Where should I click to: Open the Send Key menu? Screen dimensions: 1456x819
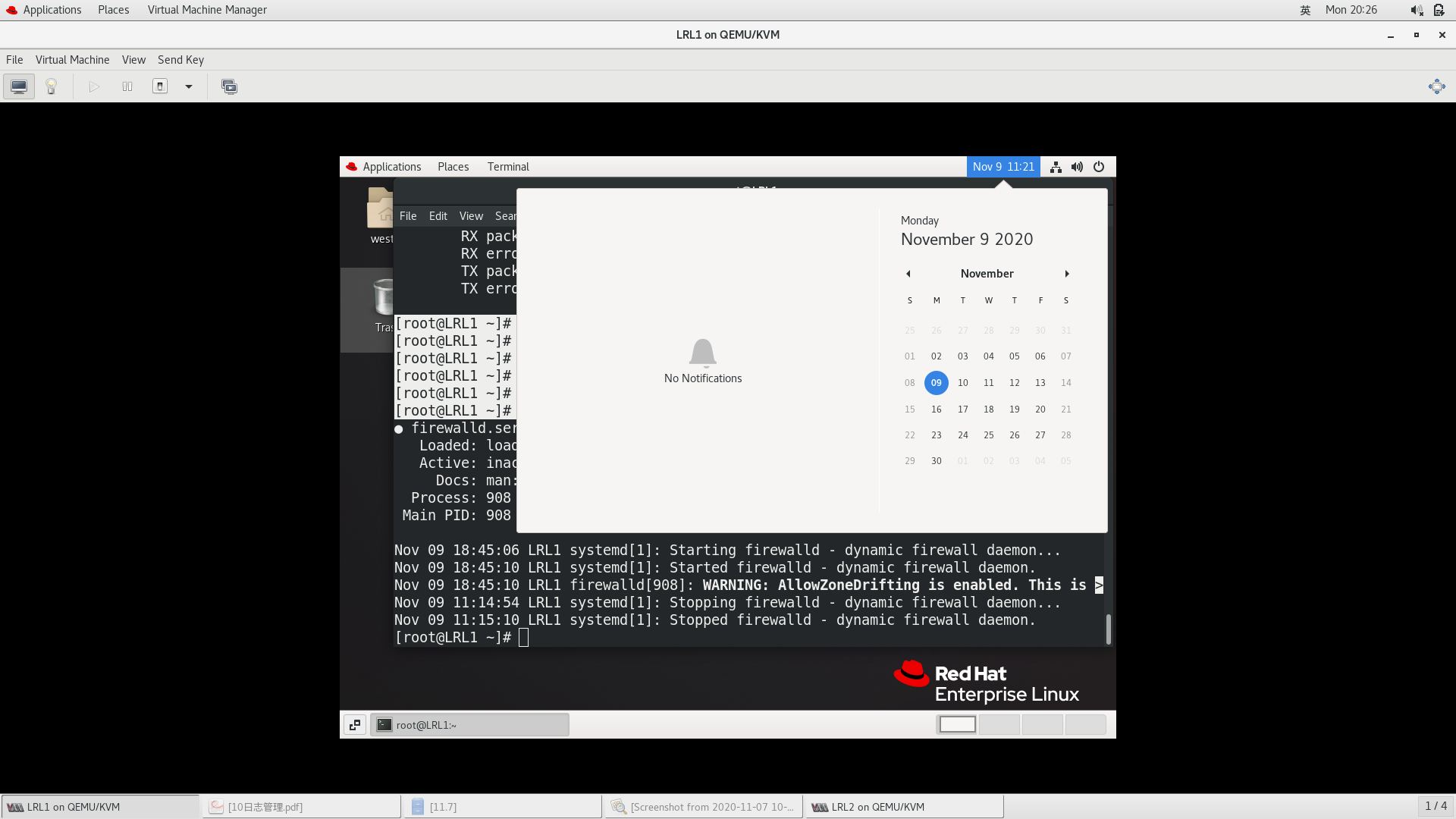tap(180, 60)
